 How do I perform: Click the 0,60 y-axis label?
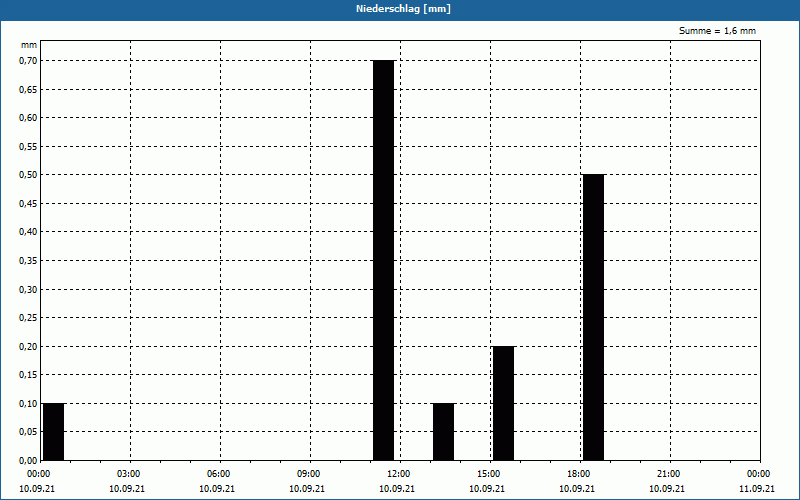(x=28, y=118)
